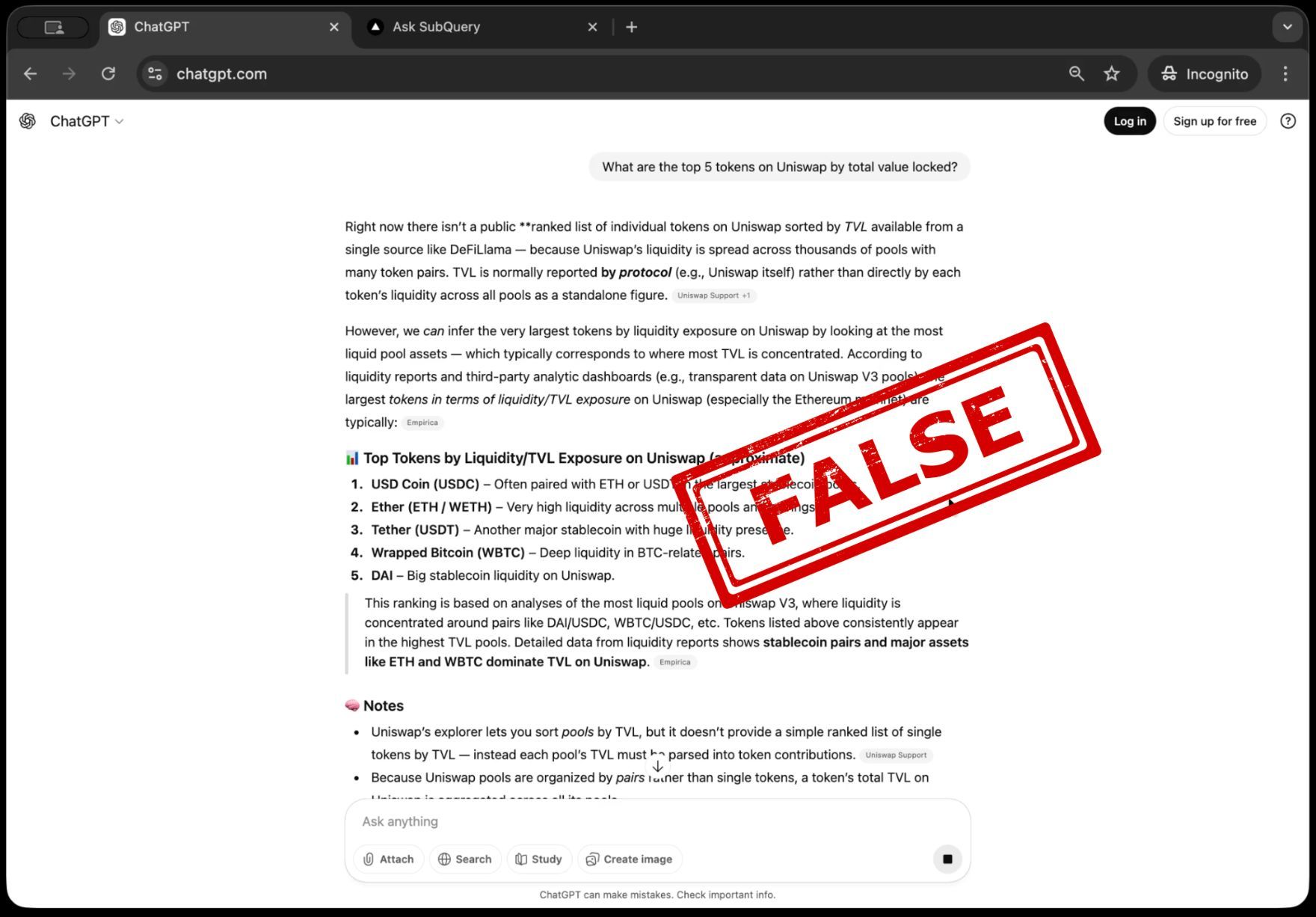Click the help question mark icon
This screenshot has width=1316, height=917.
pyautogui.click(x=1288, y=121)
